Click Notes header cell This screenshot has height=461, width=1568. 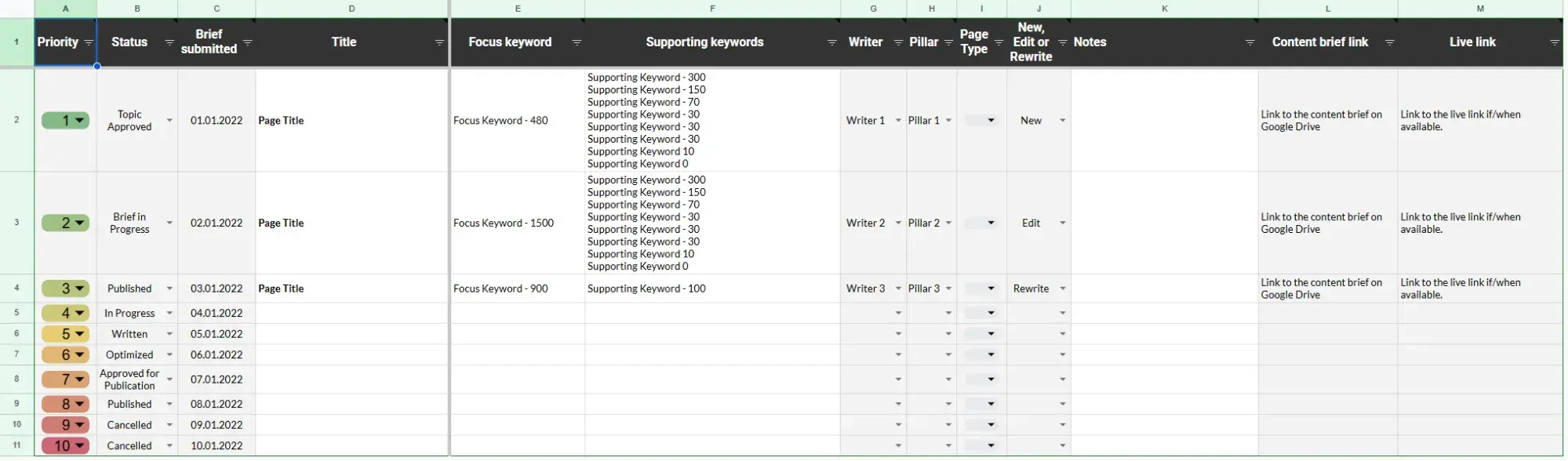click(x=1164, y=42)
